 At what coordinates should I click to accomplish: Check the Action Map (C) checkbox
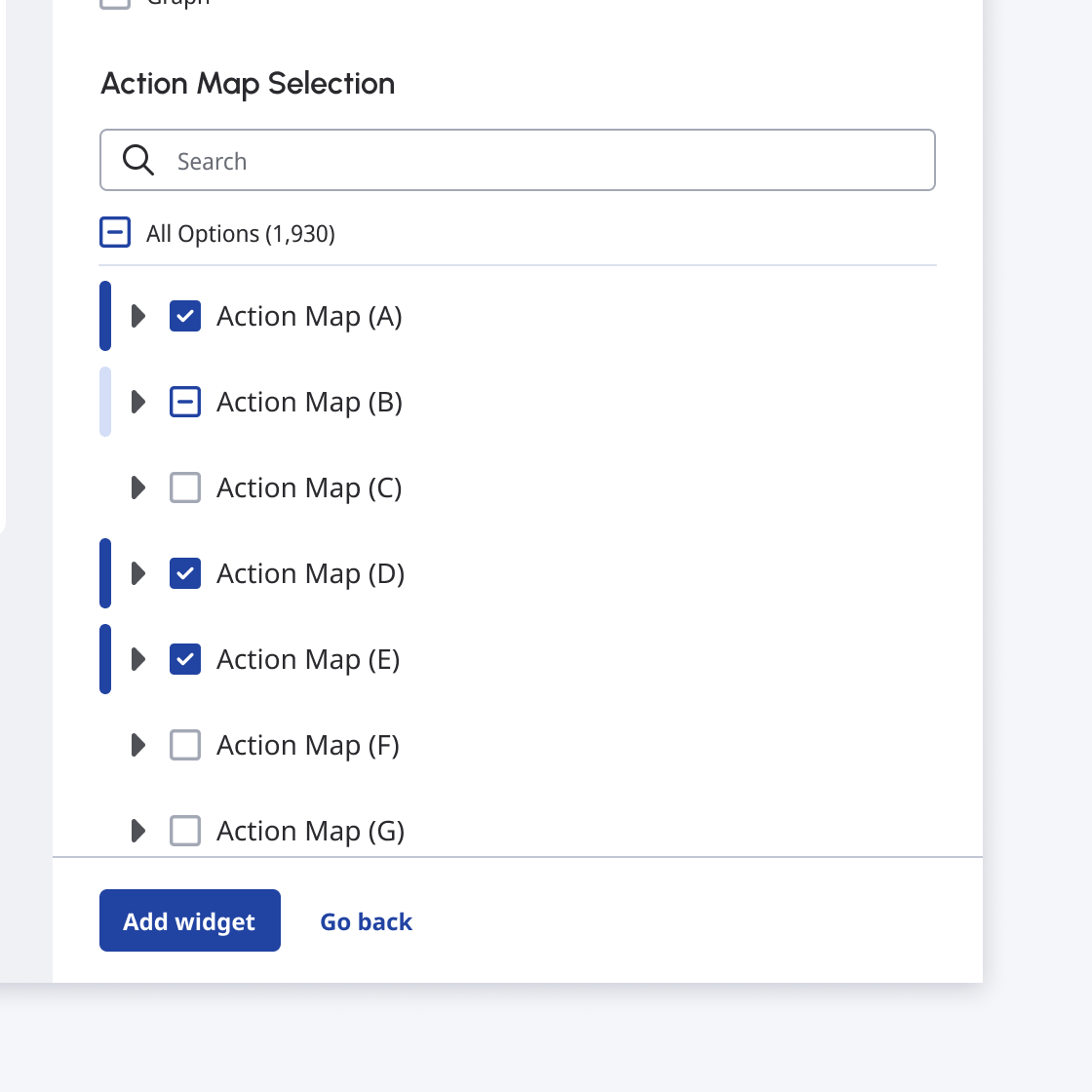coord(185,487)
